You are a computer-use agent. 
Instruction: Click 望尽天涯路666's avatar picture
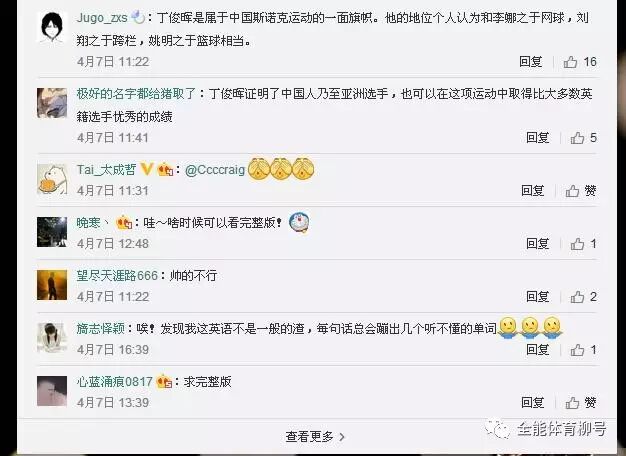pyautogui.click(x=52, y=285)
